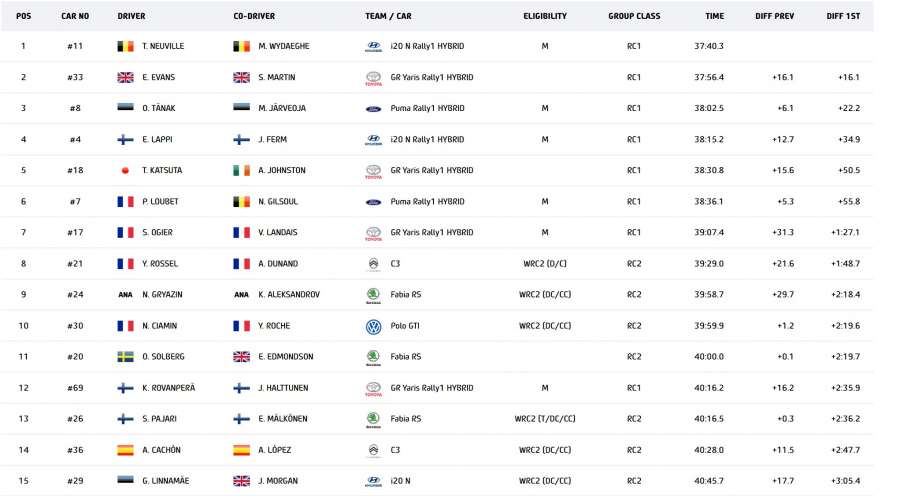Click the Spanish flag beside driver A. Cachón
The image size is (900, 496).
point(125,450)
